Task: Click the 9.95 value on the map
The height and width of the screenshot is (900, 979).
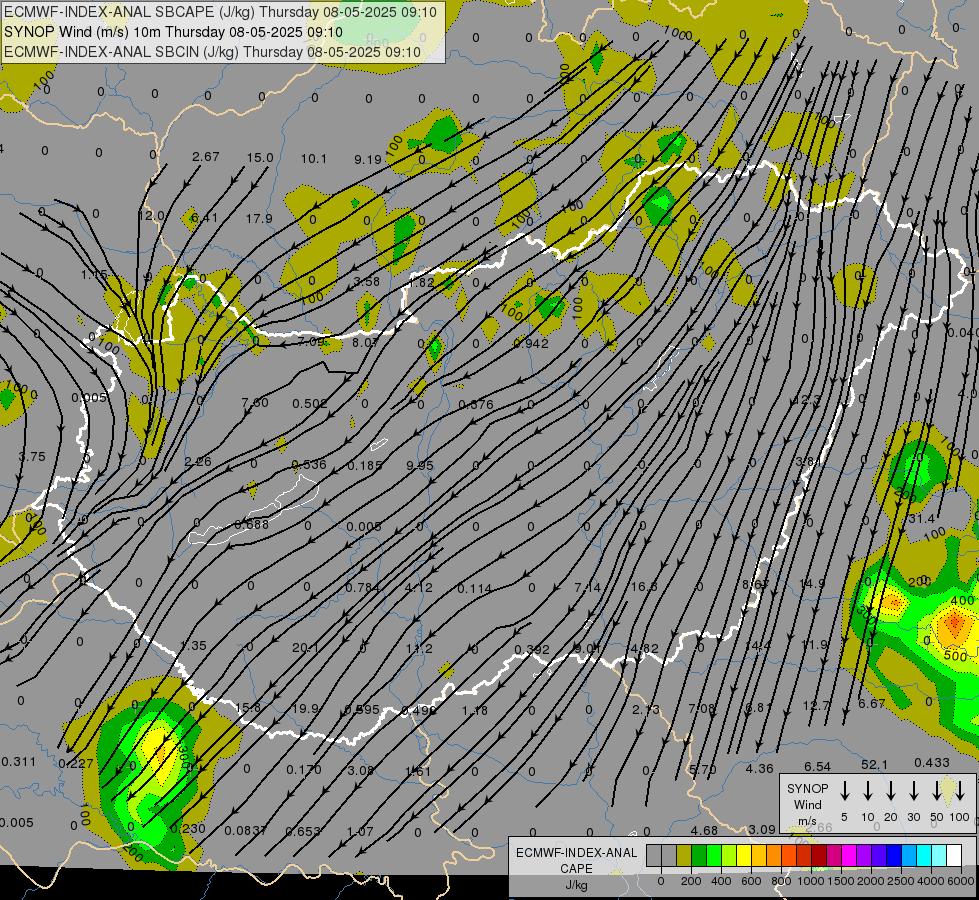Action: (x=420, y=465)
